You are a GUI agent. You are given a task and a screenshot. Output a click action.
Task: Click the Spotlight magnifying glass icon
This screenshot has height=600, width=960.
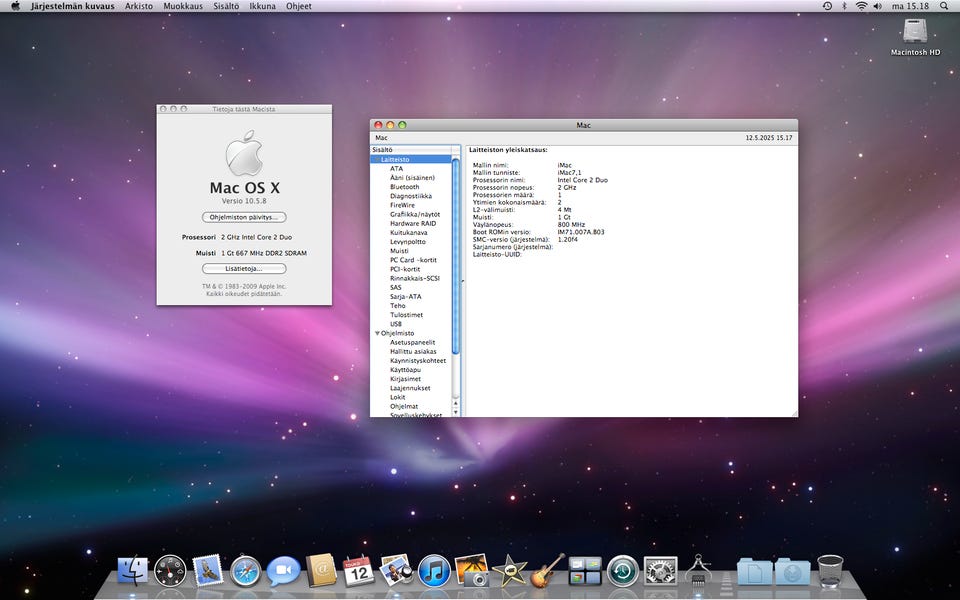943,6
